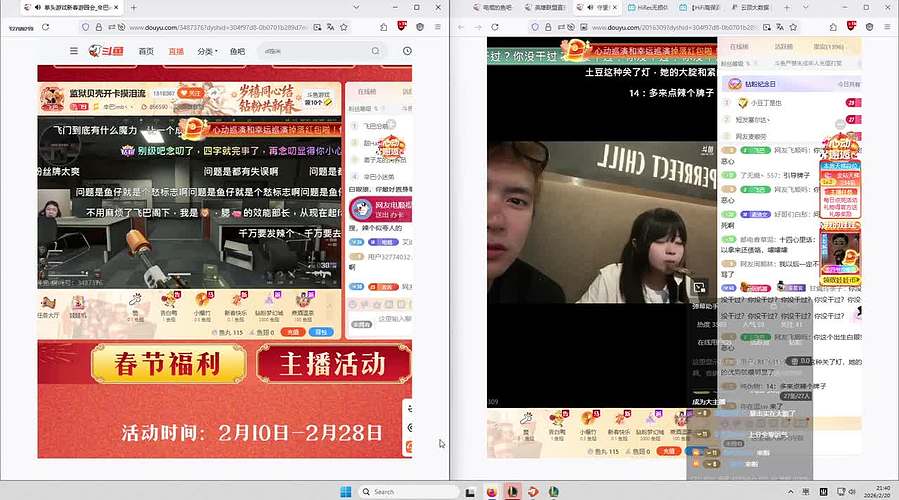Open 钻粉纪念日 banner in right chat panel

pos(791,84)
